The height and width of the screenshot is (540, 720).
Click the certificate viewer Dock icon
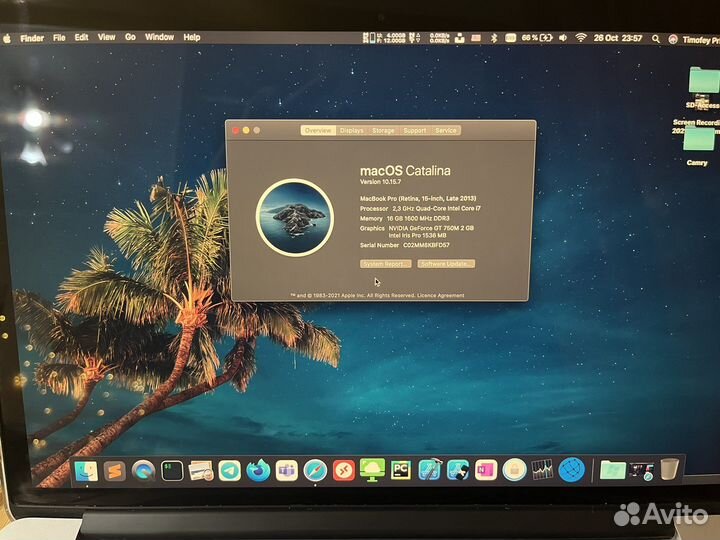[x=201, y=471]
